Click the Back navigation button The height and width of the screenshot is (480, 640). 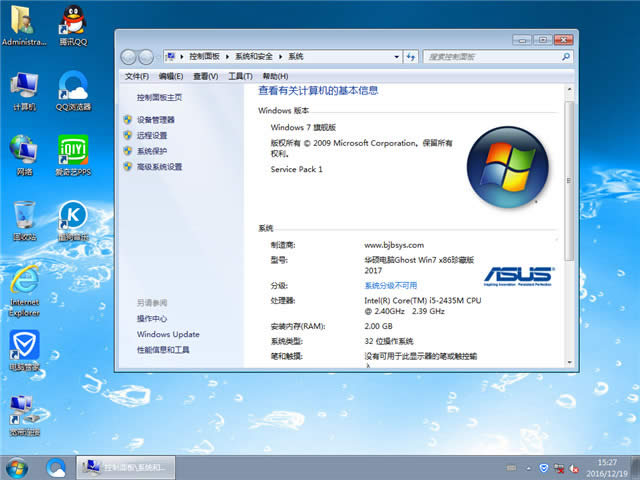tap(129, 57)
